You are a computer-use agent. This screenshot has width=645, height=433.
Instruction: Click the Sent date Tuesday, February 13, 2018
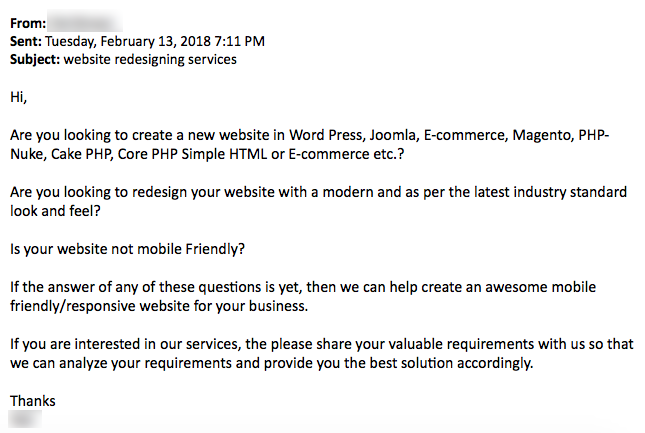point(128,42)
